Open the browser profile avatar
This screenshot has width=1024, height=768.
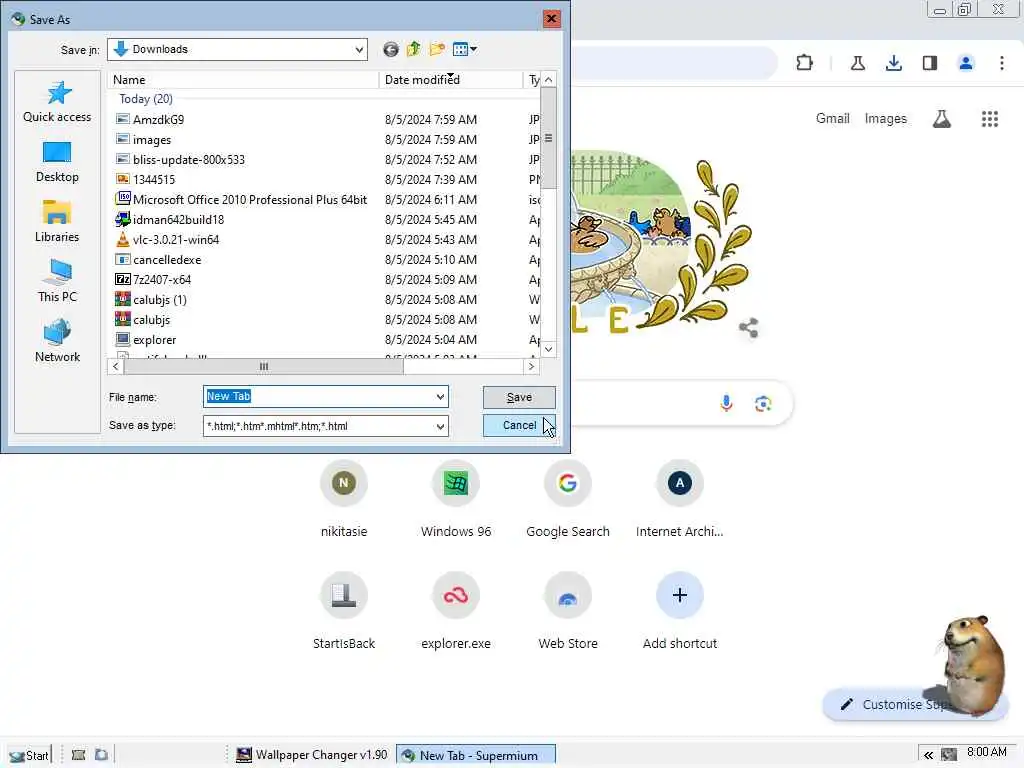point(966,63)
